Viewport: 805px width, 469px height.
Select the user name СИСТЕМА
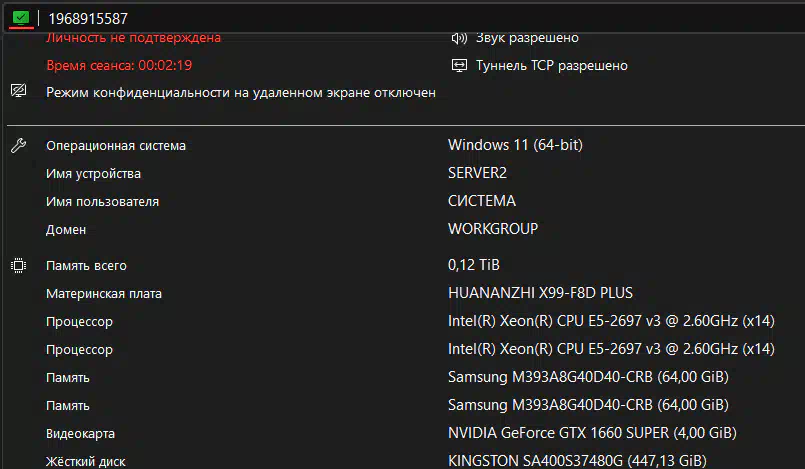click(482, 201)
